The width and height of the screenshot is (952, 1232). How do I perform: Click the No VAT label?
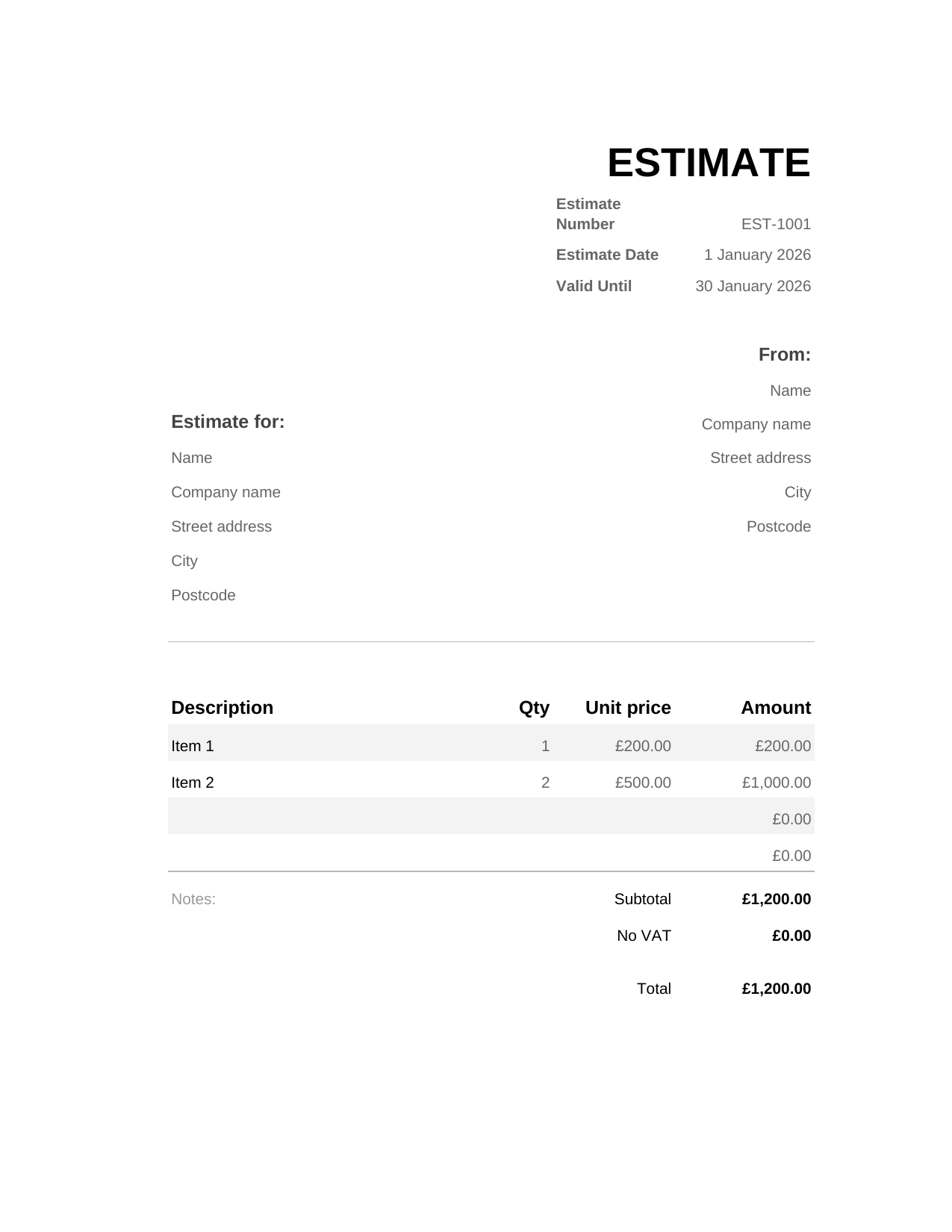[x=644, y=936]
